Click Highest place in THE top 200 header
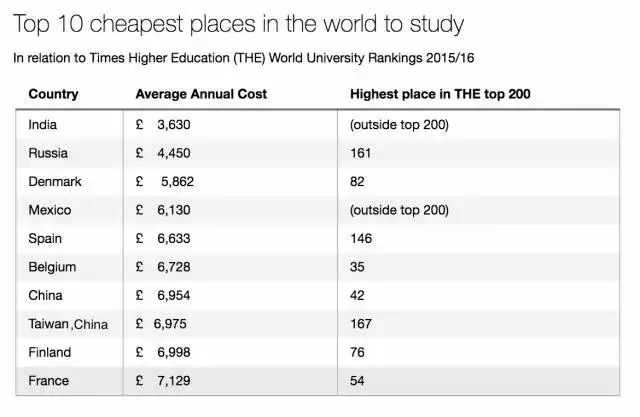This screenshot has width=640, height=417. (440, 95)
